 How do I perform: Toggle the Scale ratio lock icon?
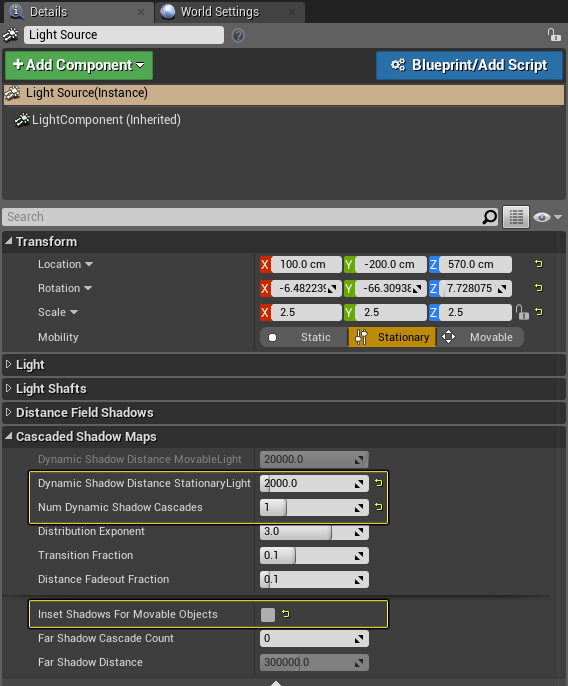(x=522, y=312)
